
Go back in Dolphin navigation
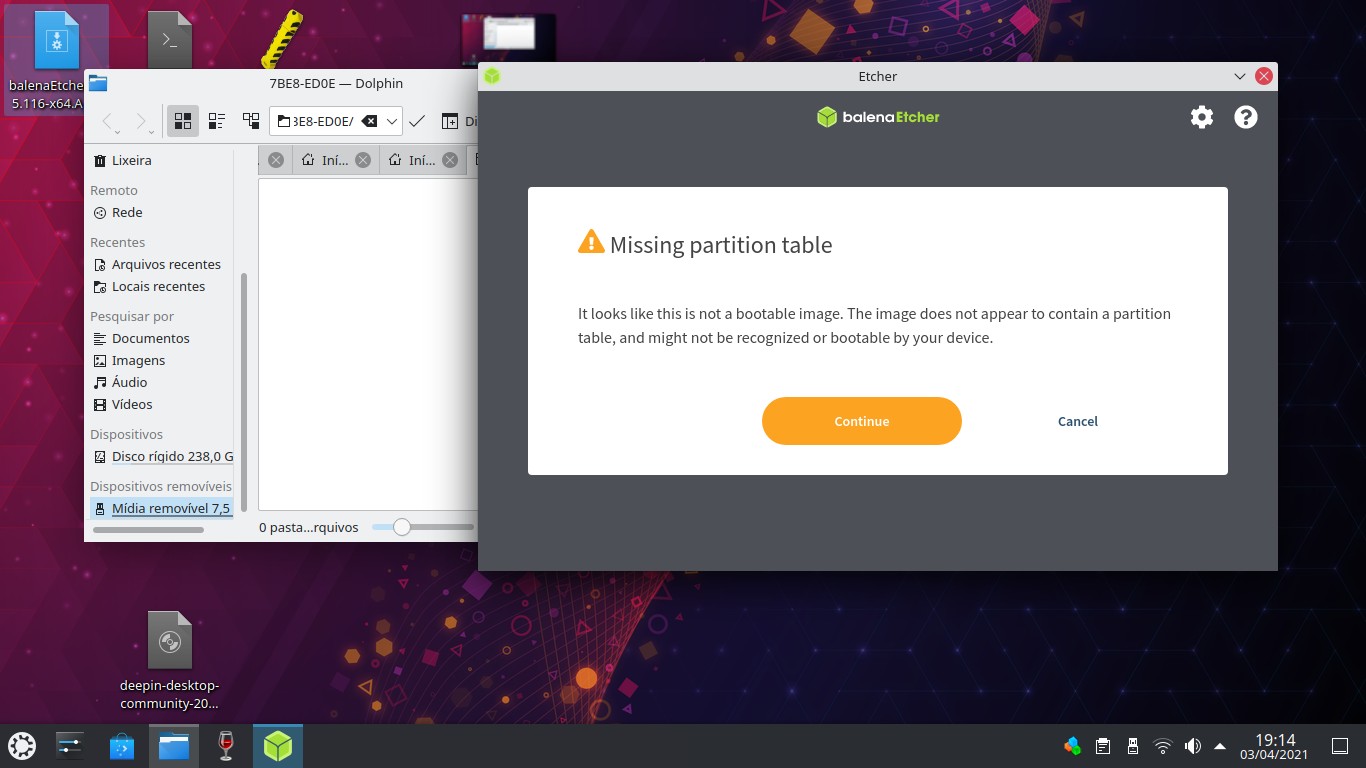(110, 121)
